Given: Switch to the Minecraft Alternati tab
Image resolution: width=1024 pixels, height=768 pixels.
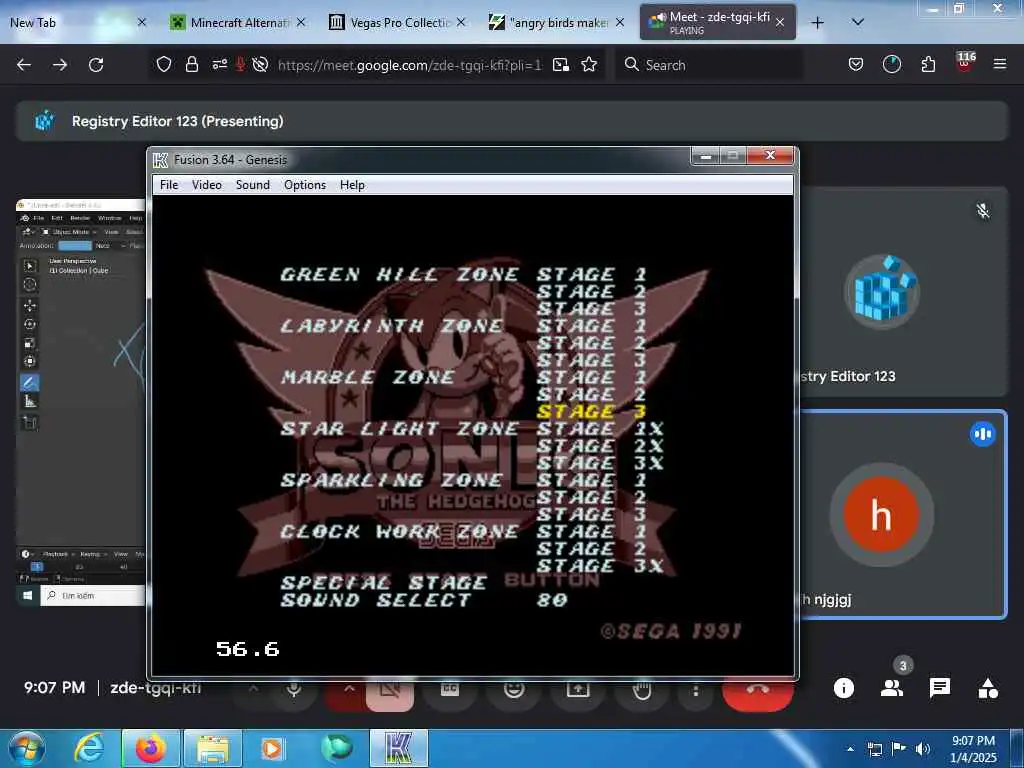Looking at the screenshot, I should (x=238, y=23).
